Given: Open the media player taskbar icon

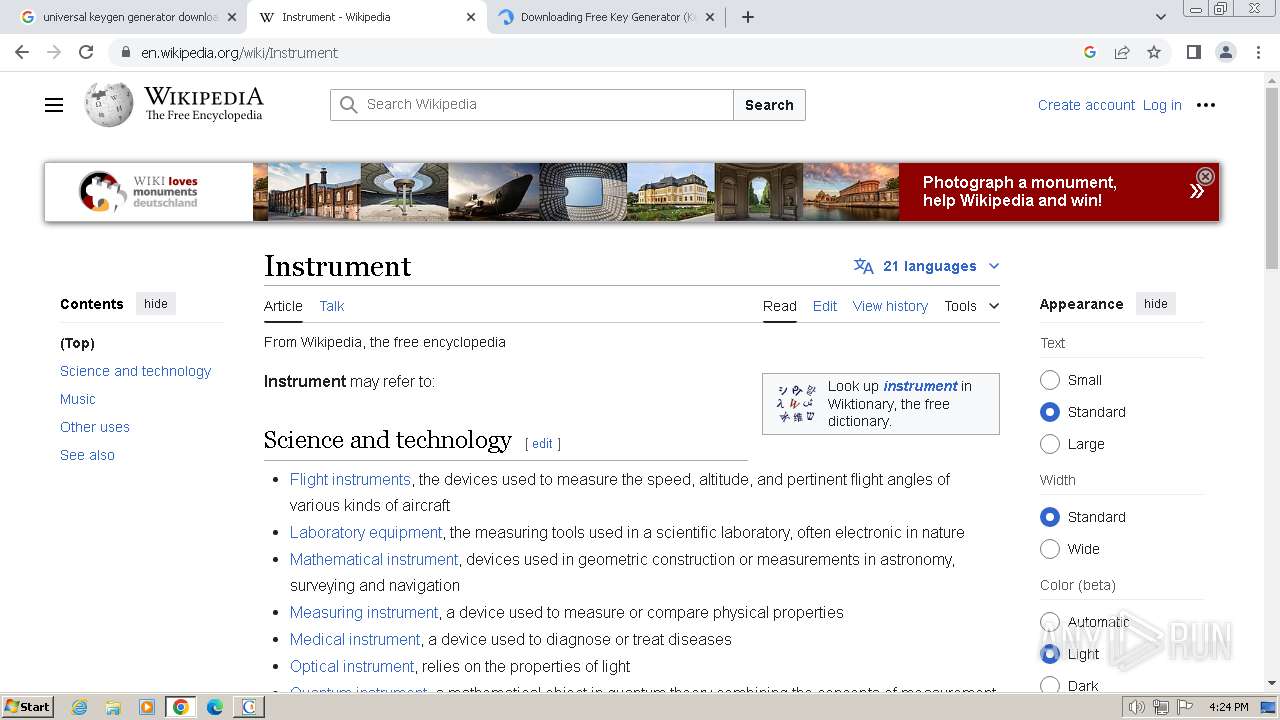Looking at the screenshot, I should [147, 707].
